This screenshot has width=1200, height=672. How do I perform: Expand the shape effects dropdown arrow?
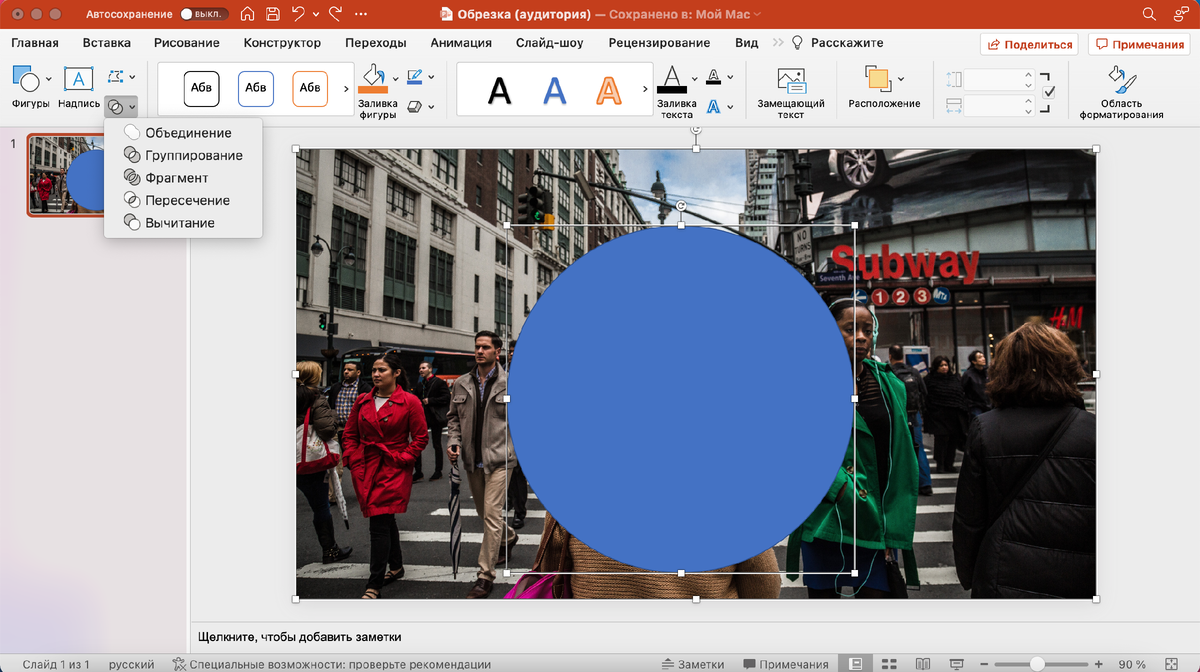point(431,106)
